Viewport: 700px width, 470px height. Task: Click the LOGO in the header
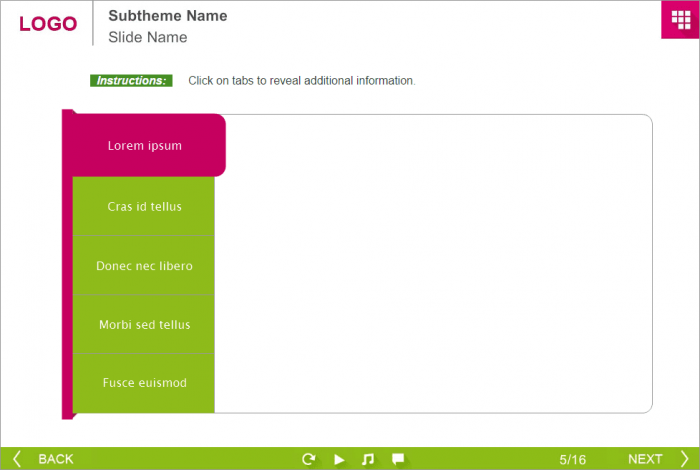tap(48, 24)
